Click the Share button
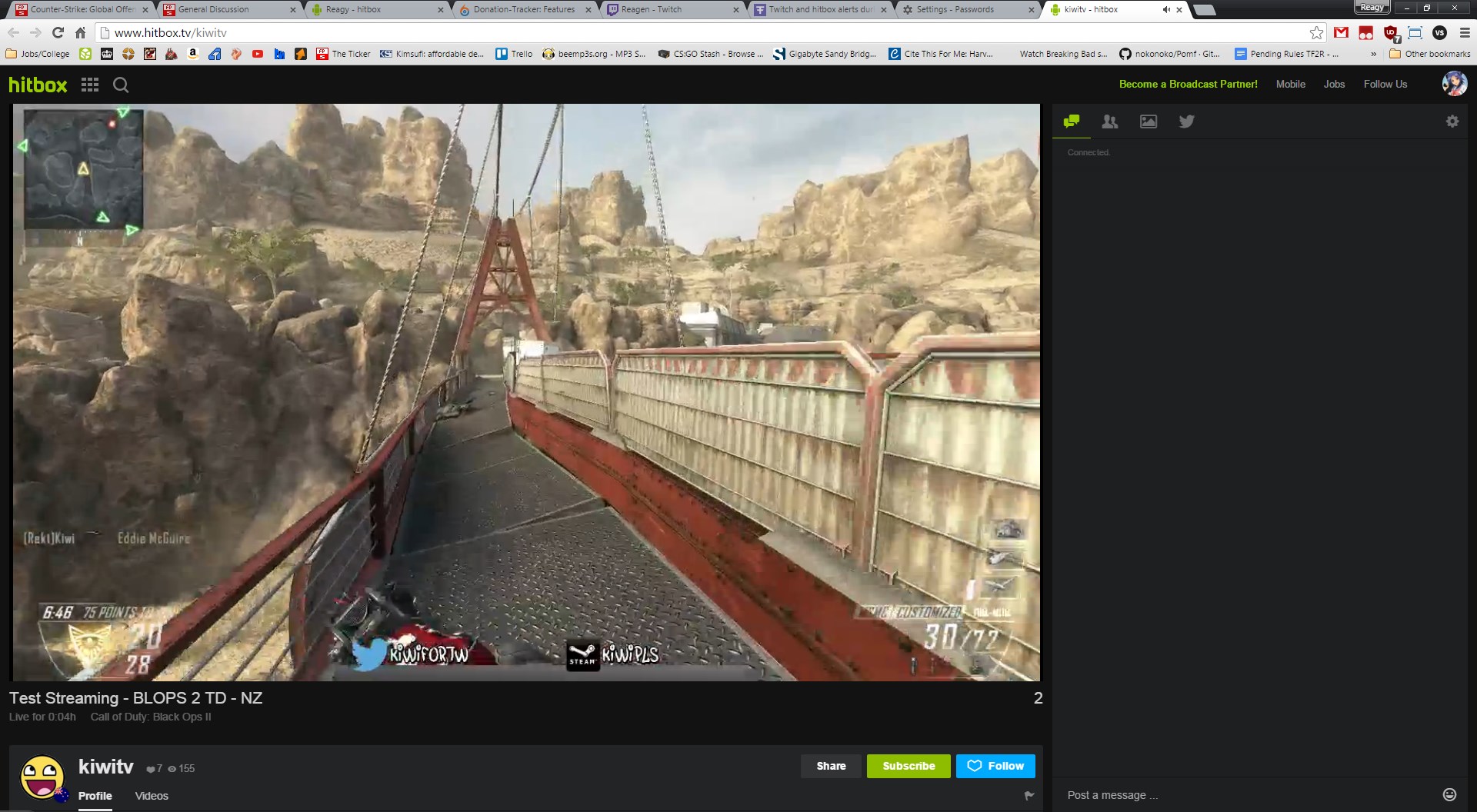 click(x=831, y=766)
